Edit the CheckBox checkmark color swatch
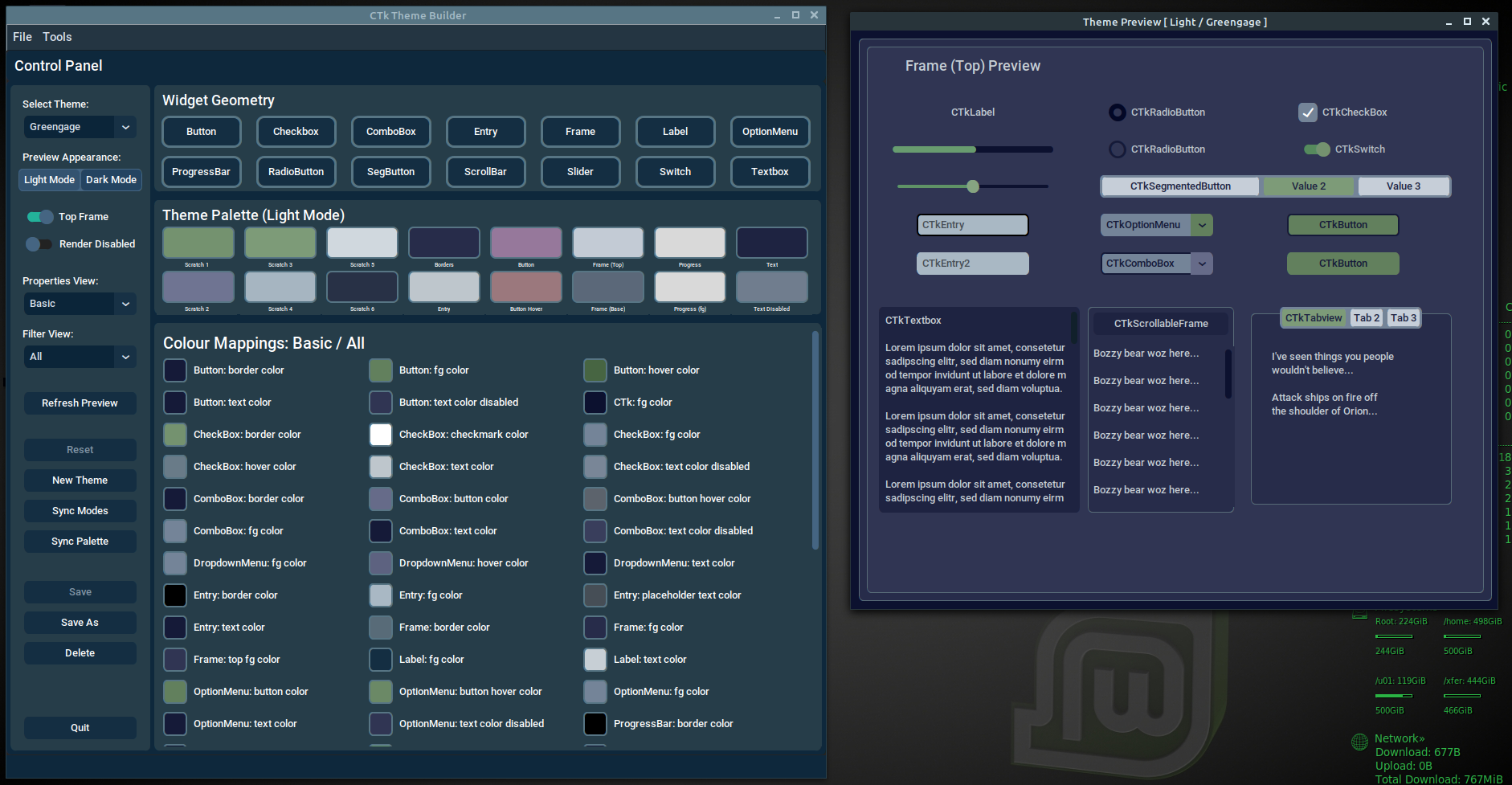 coord(379,434)
